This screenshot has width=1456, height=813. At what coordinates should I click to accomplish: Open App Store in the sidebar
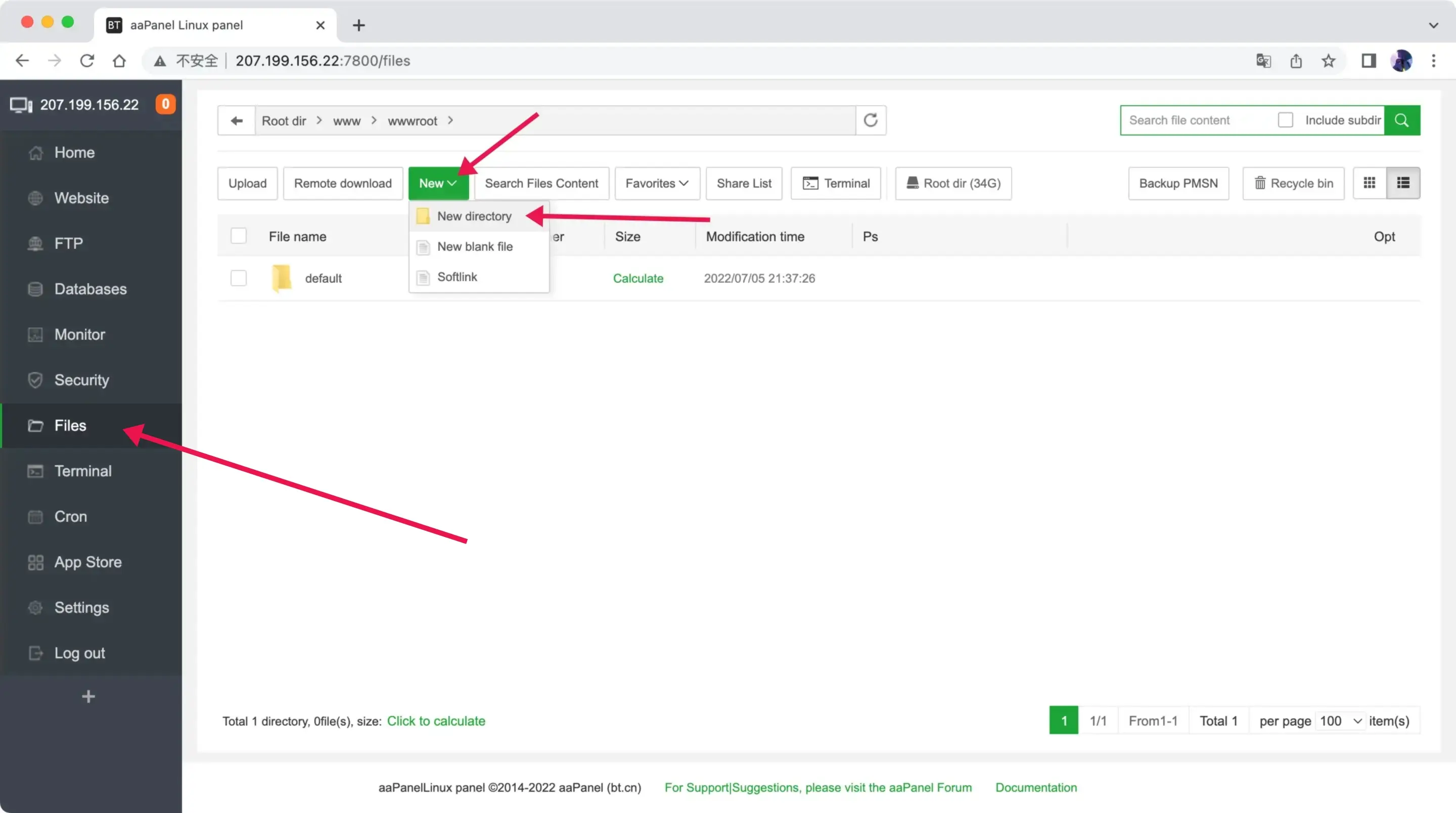tap(91, 562)
